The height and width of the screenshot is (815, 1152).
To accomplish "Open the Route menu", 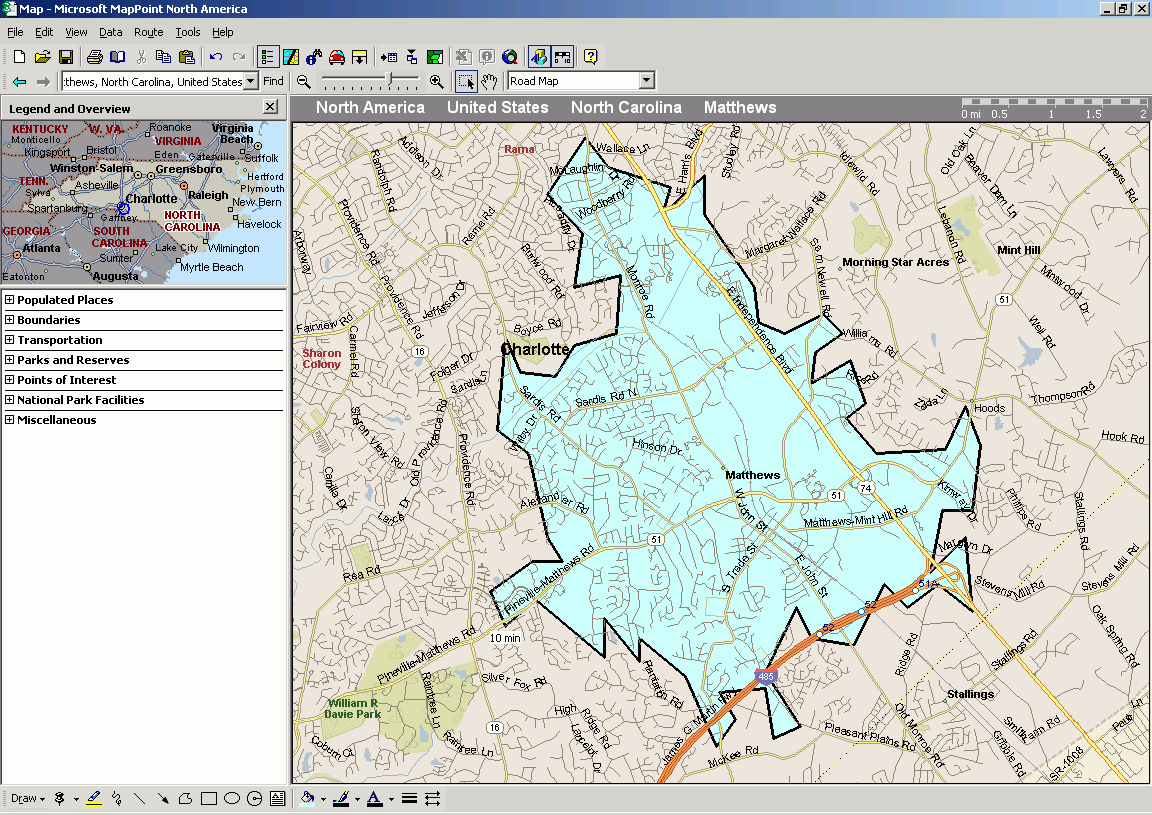I will click(149, 32).
